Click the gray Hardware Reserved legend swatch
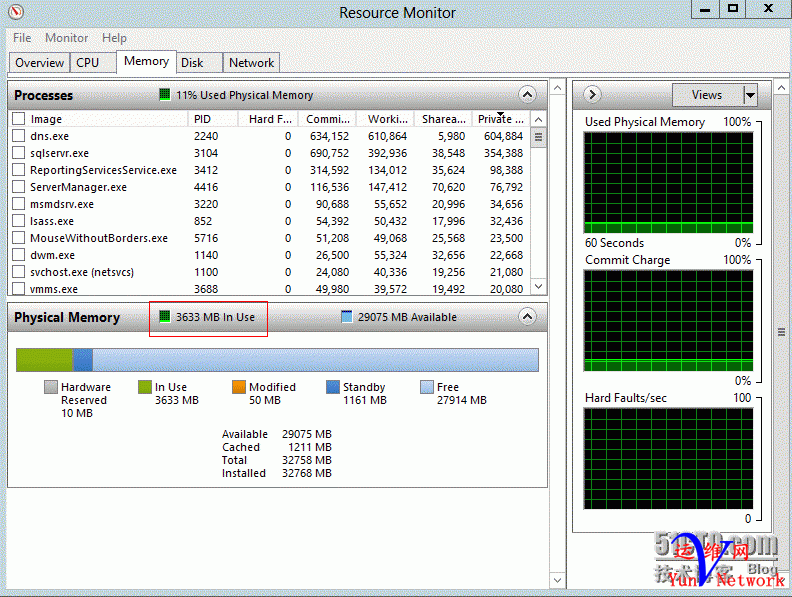This screenshot has width=792, height=597. [51, 387]
